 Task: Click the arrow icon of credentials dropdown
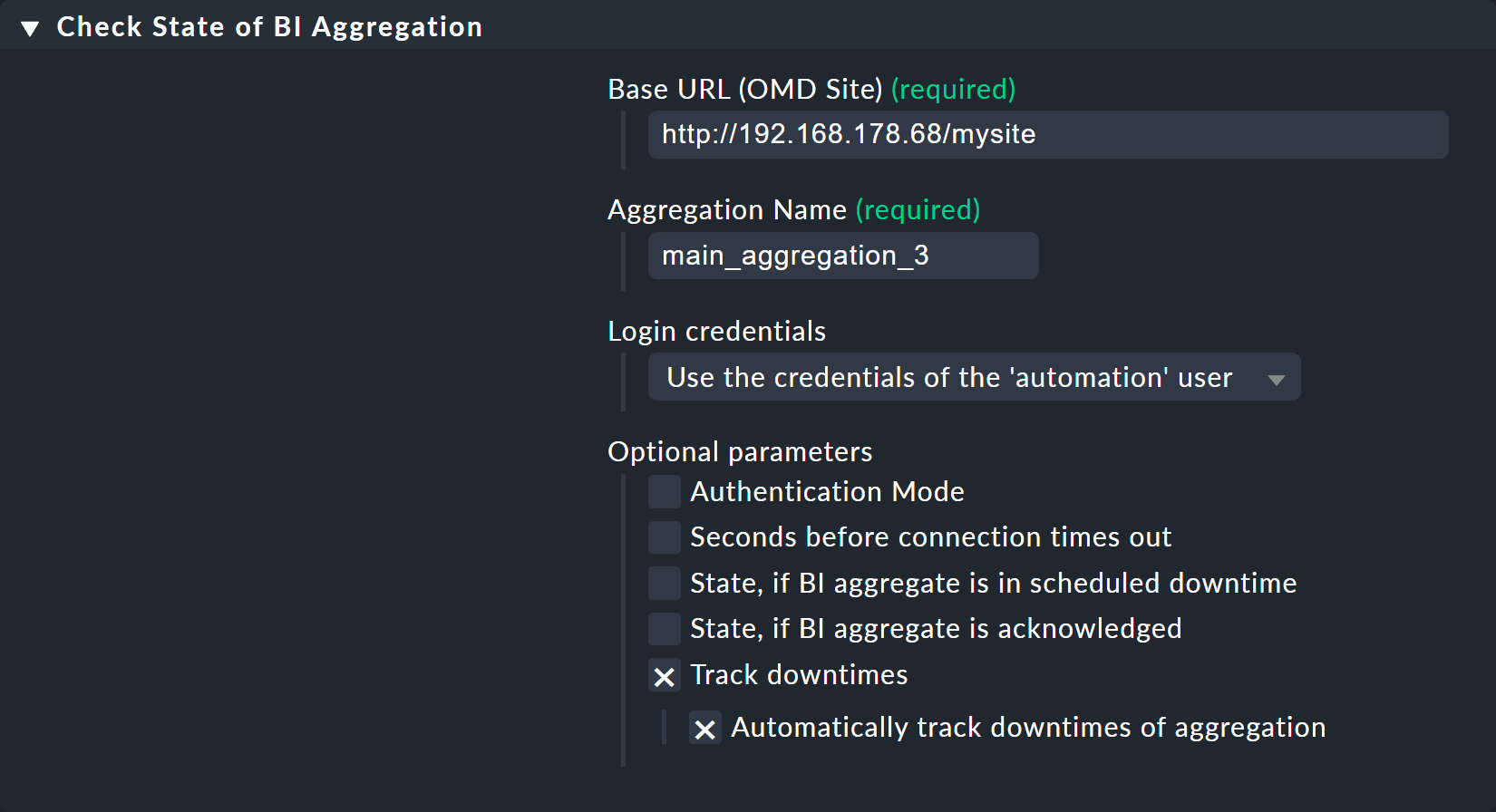pos(1277,380)
